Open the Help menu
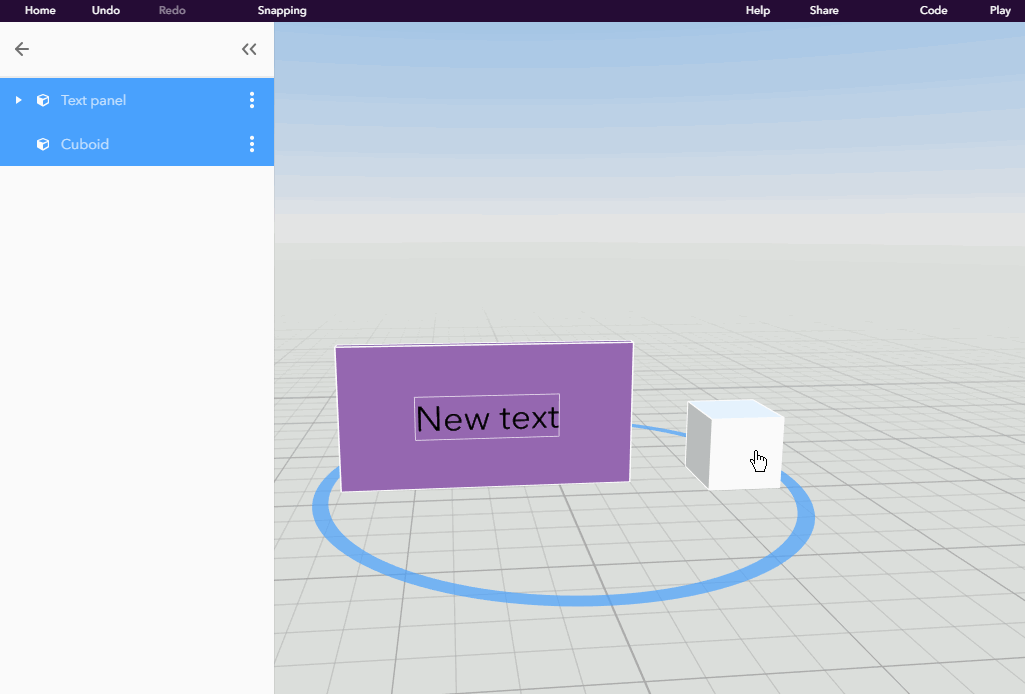 click(758, 10)
